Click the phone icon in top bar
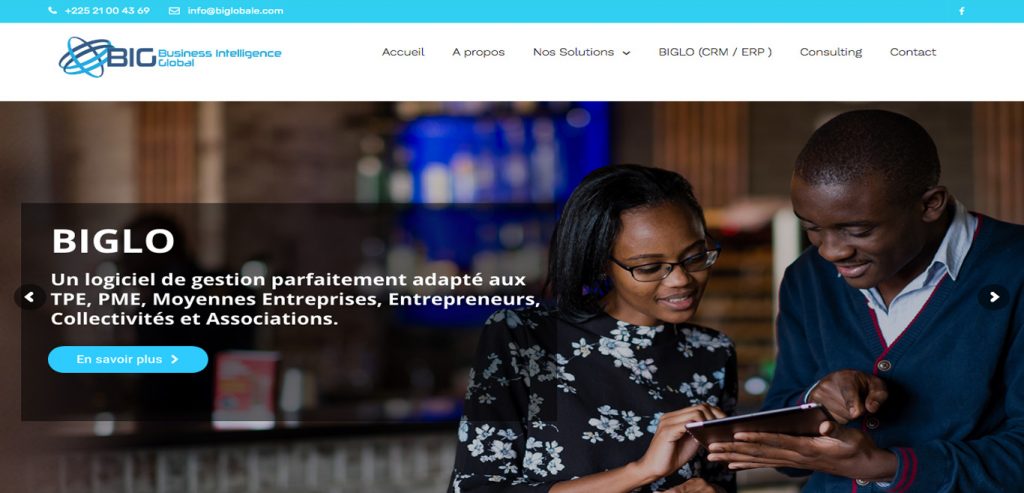This screenshot has width=1024, height=493. click(x=53, y=10)
